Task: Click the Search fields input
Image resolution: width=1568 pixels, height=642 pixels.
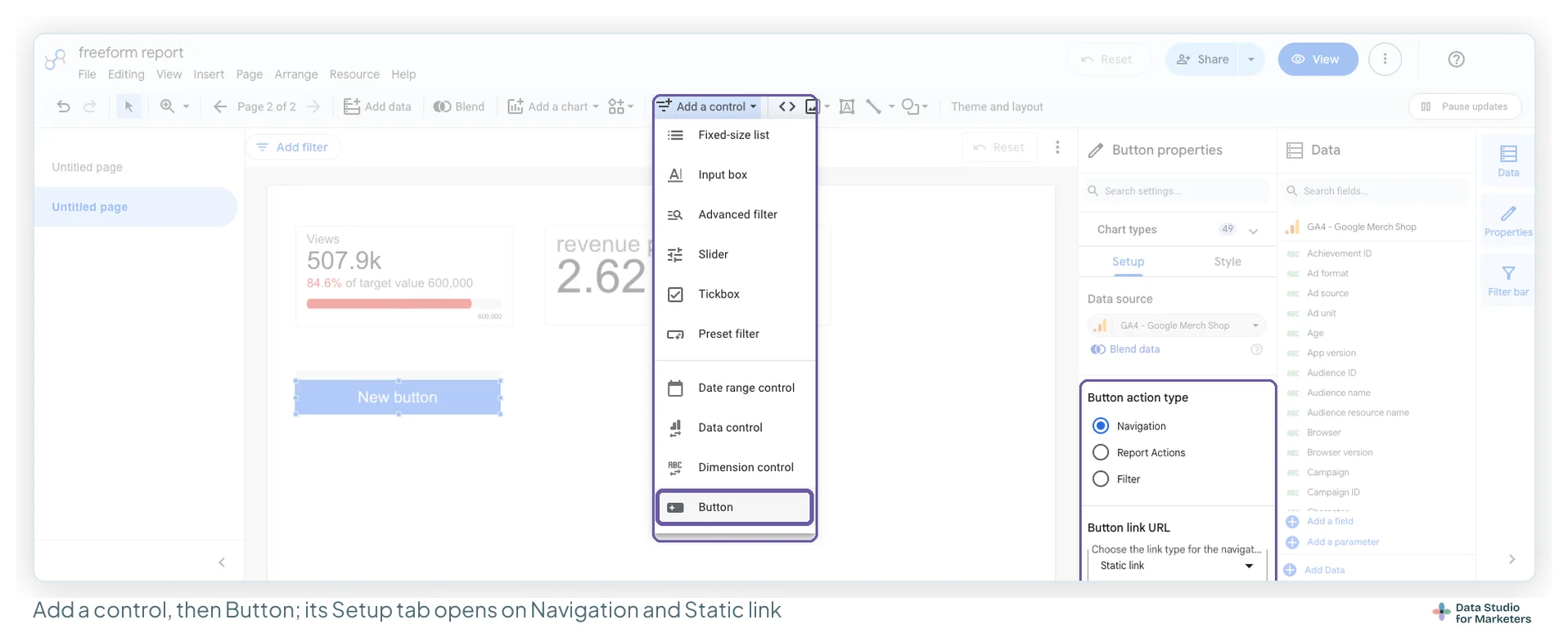Action: tap(1376, 191)
